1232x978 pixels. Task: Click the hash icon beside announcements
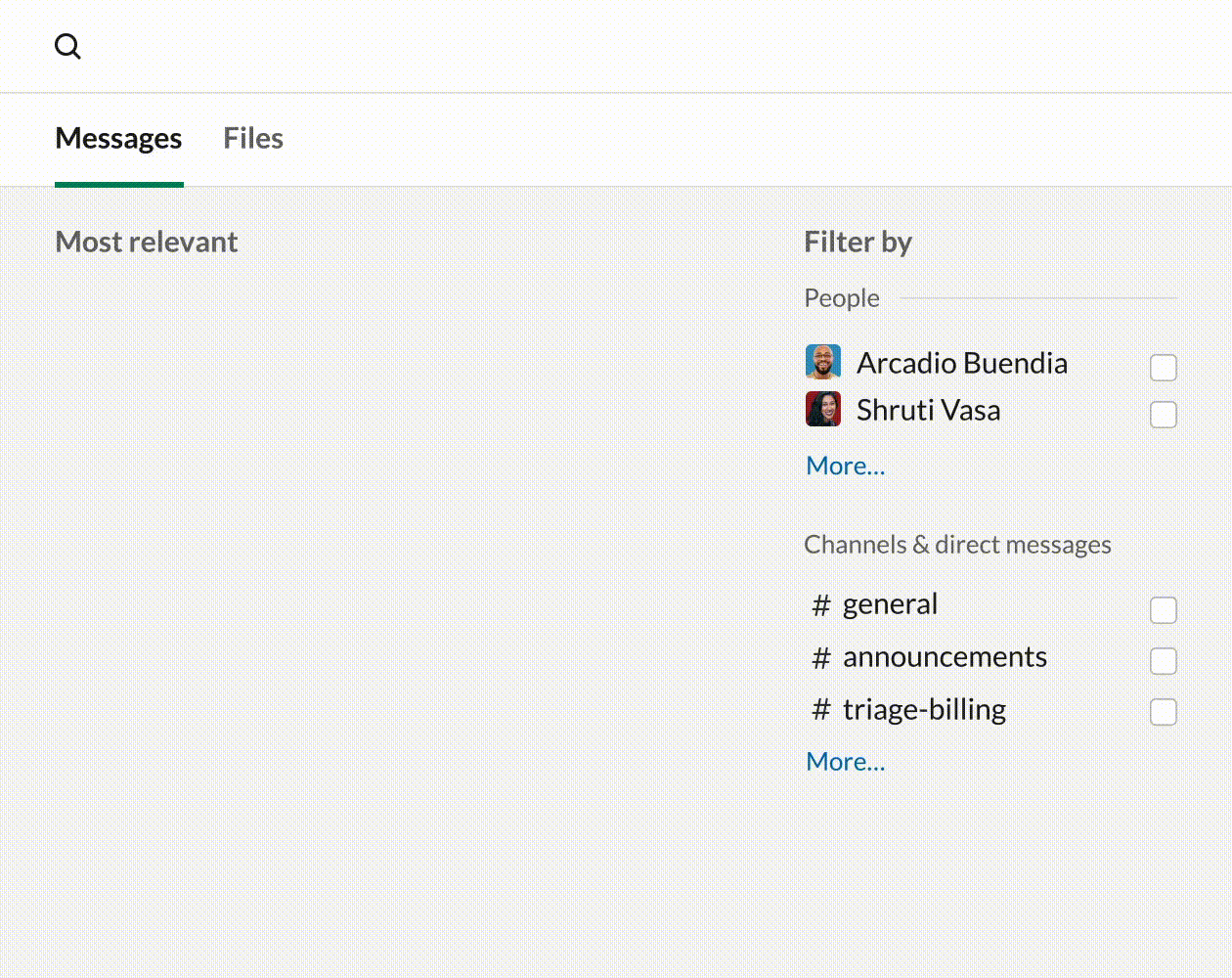tap(821, 658)
